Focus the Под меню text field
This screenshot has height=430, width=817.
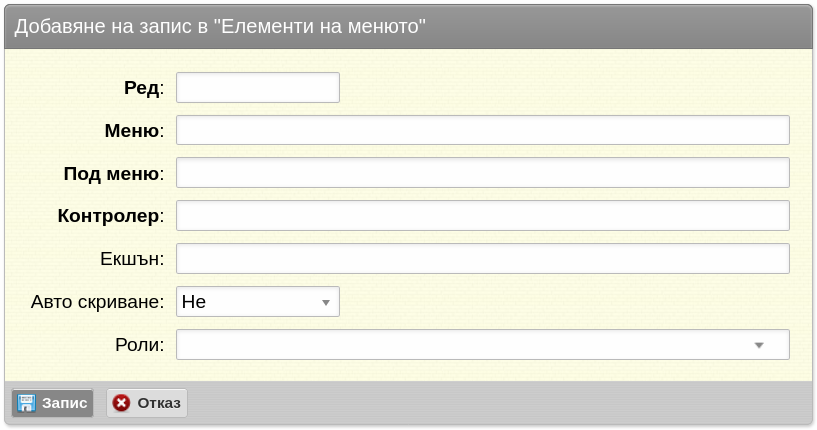pos(482,173)
